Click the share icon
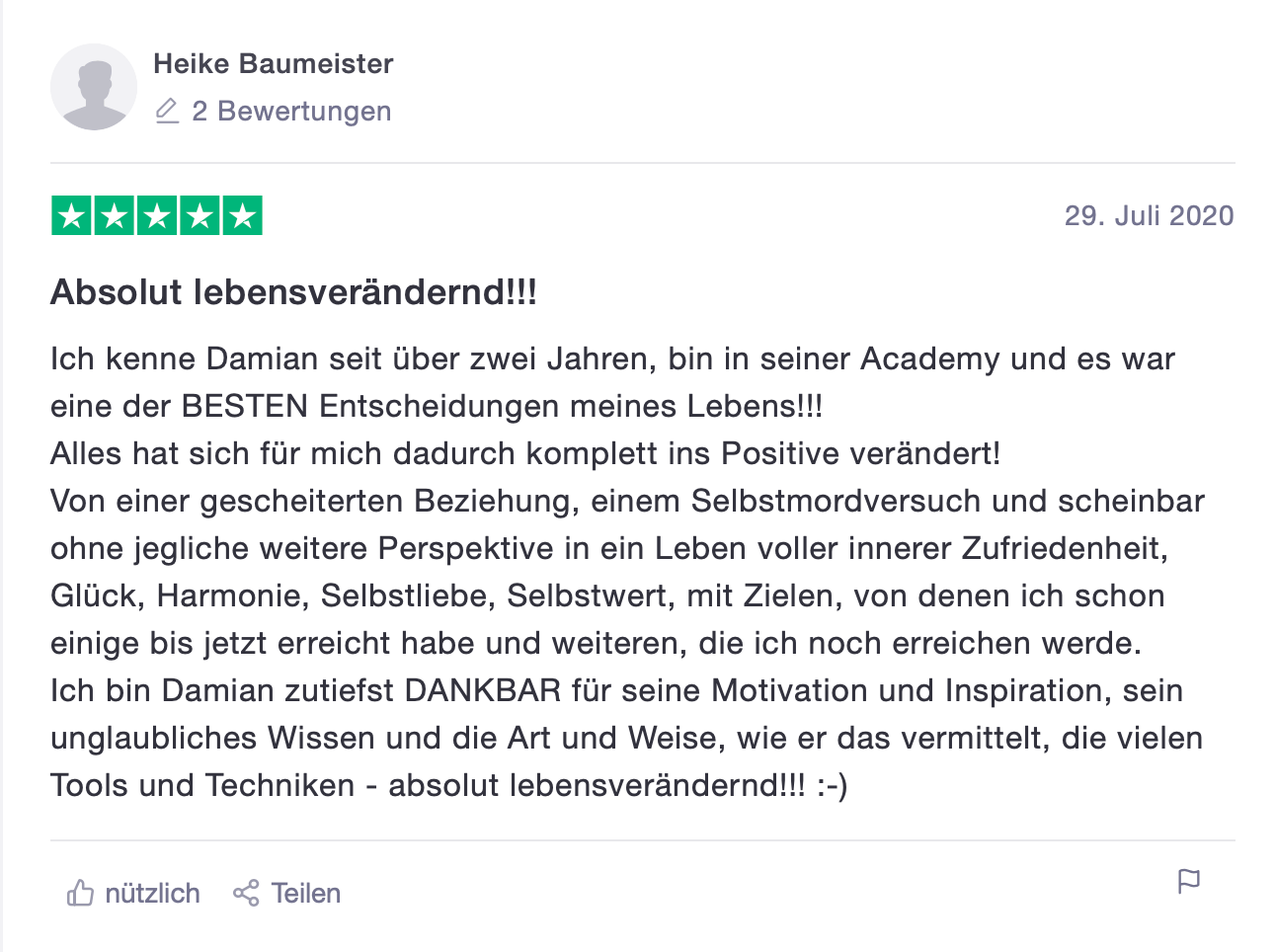The image size is (1276, 952). (246, 893)
